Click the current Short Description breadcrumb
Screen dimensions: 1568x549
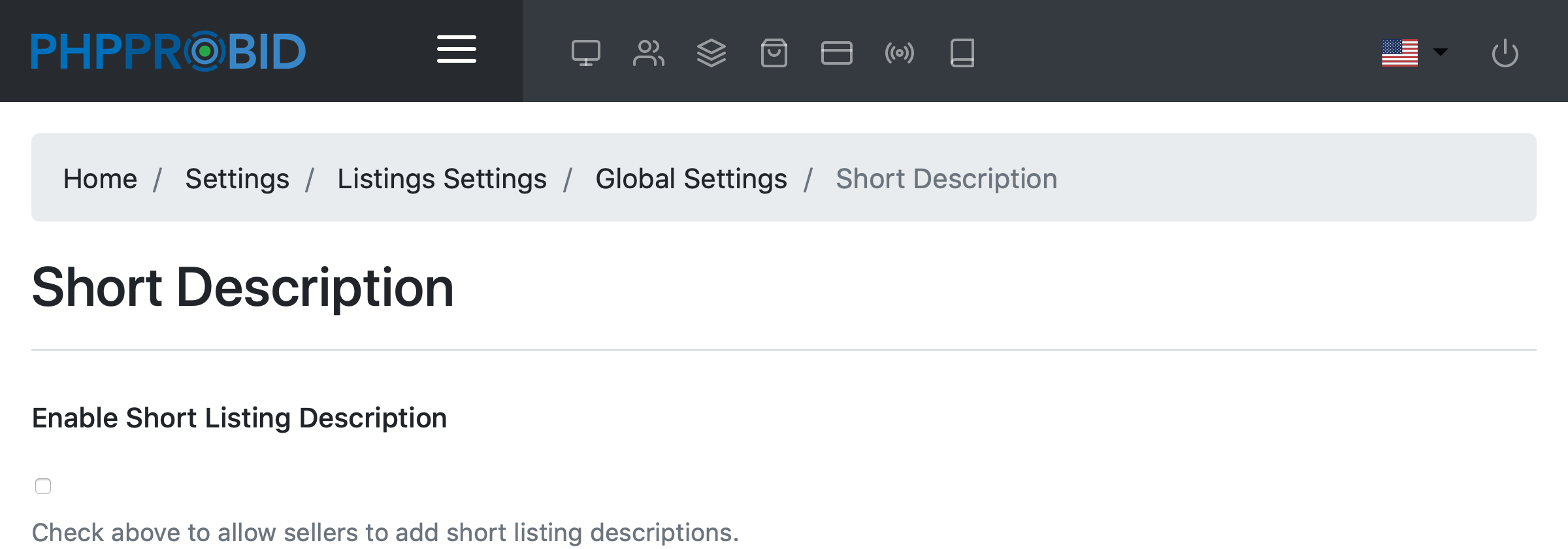(946, 178)
